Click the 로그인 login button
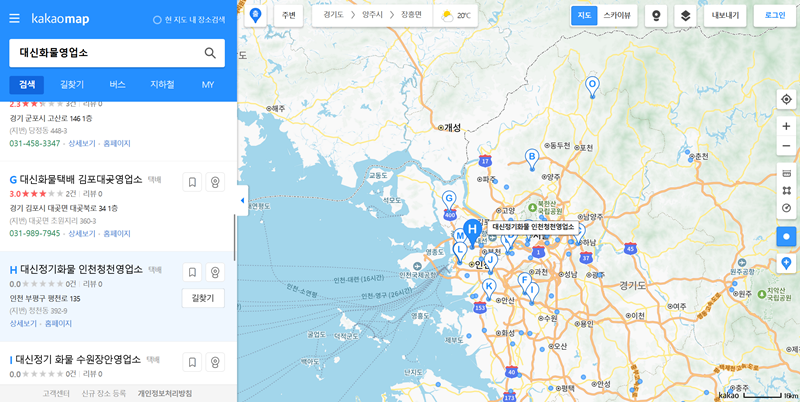The image size is (800, 402). tap(775, 16)
